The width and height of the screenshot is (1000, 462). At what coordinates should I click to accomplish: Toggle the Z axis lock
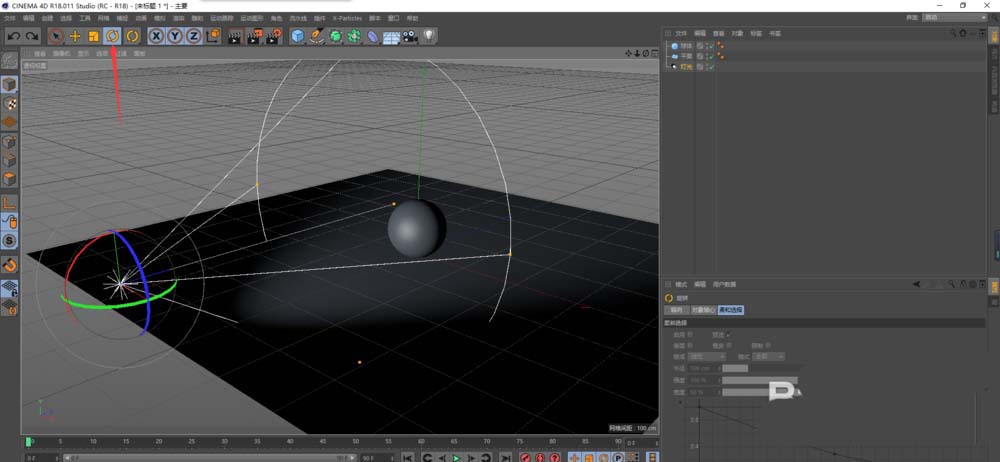click(x=192, y=36)
